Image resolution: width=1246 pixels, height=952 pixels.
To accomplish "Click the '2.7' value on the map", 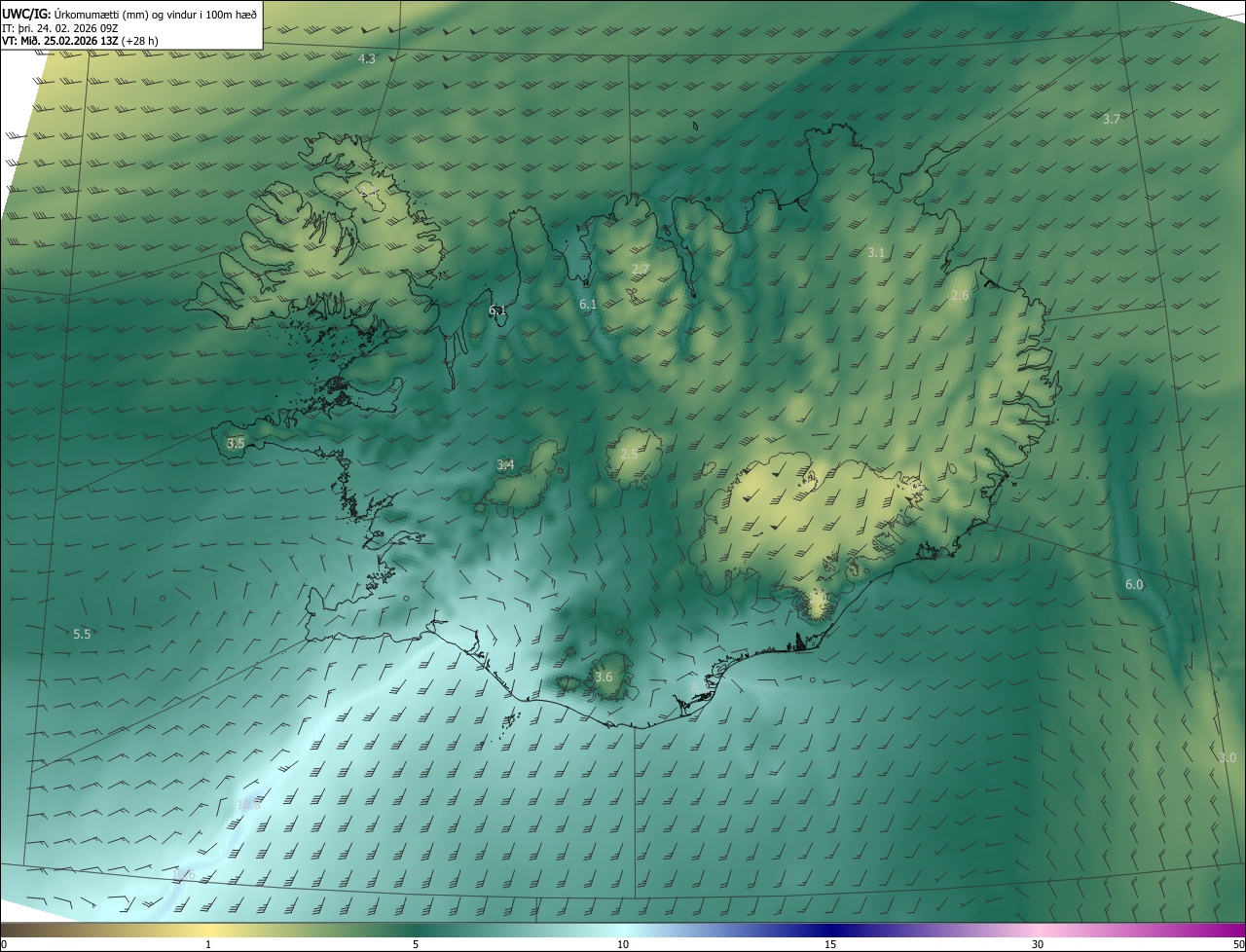I will click(x=641, y=269).
